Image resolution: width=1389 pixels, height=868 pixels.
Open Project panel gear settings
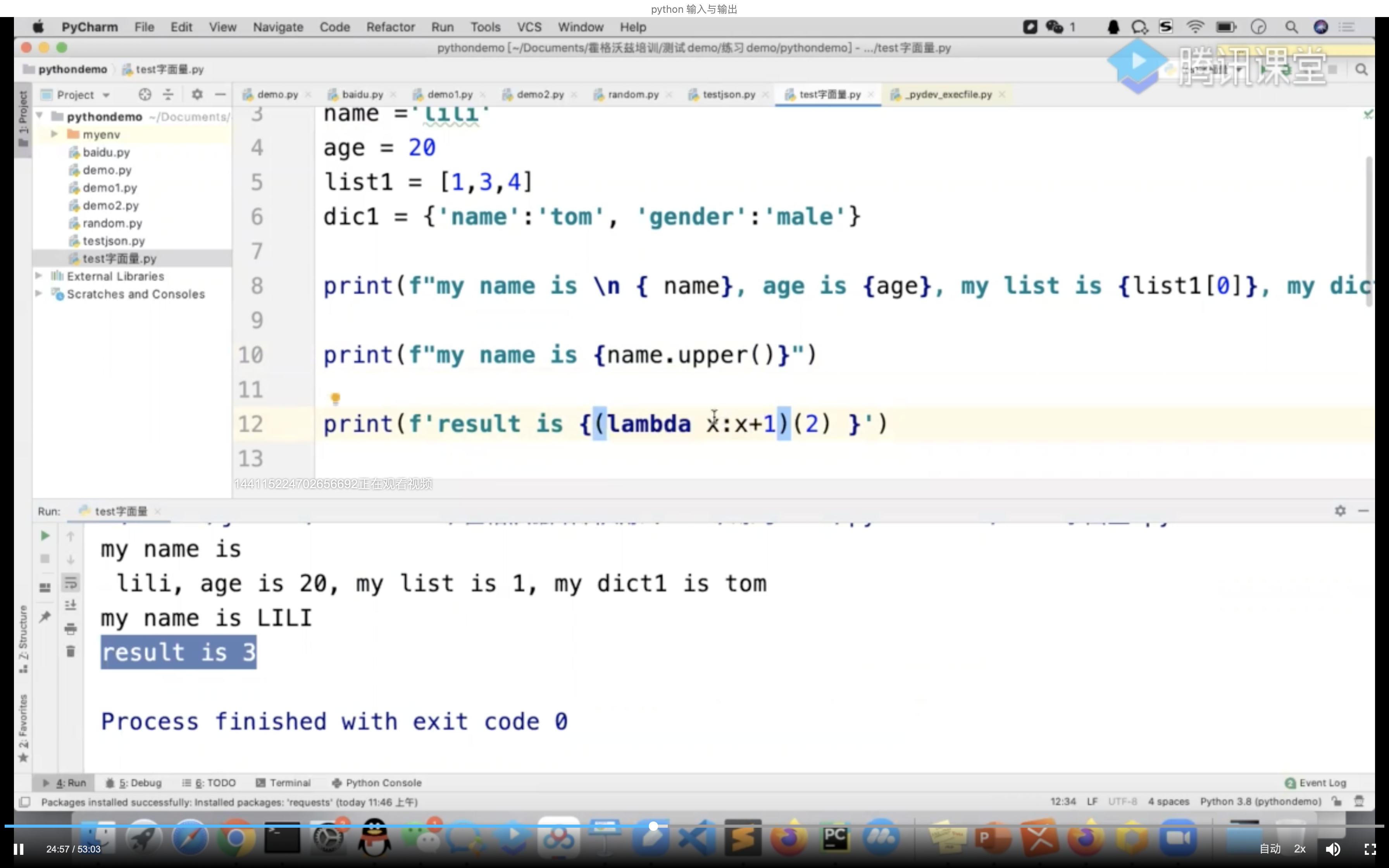click(x=197, y=95)
